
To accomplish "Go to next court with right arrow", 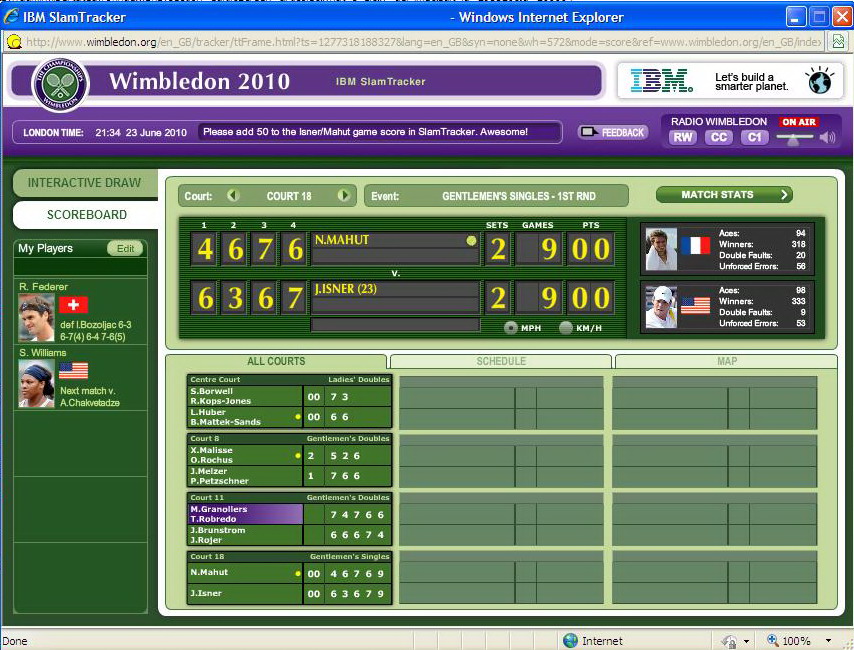I will click(x=344, y=195).
